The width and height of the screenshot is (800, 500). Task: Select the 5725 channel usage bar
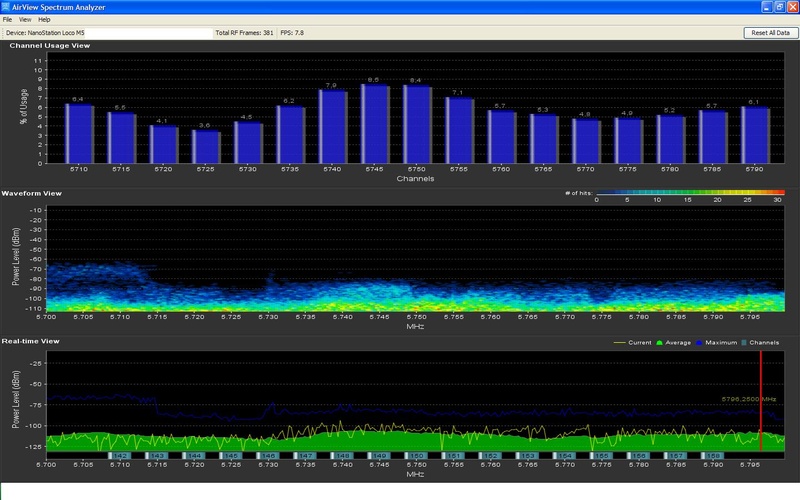pyautogui.click(x=206, y=146)
